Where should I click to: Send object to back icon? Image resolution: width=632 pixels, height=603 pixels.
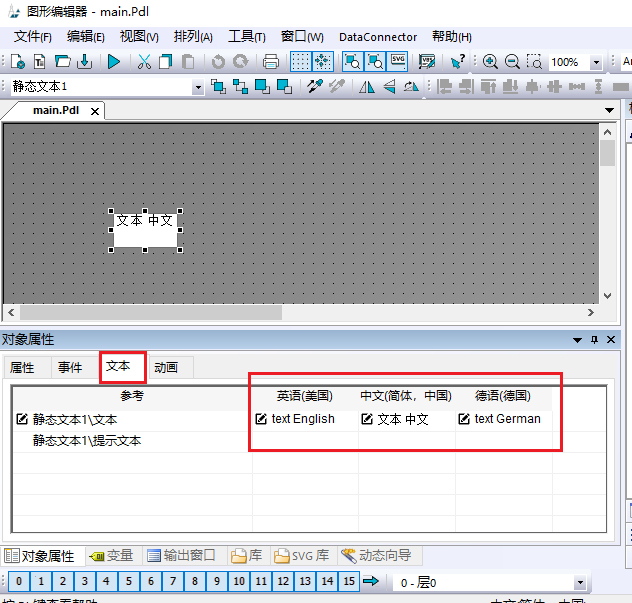pyautogui.click(x=284, y=86)
